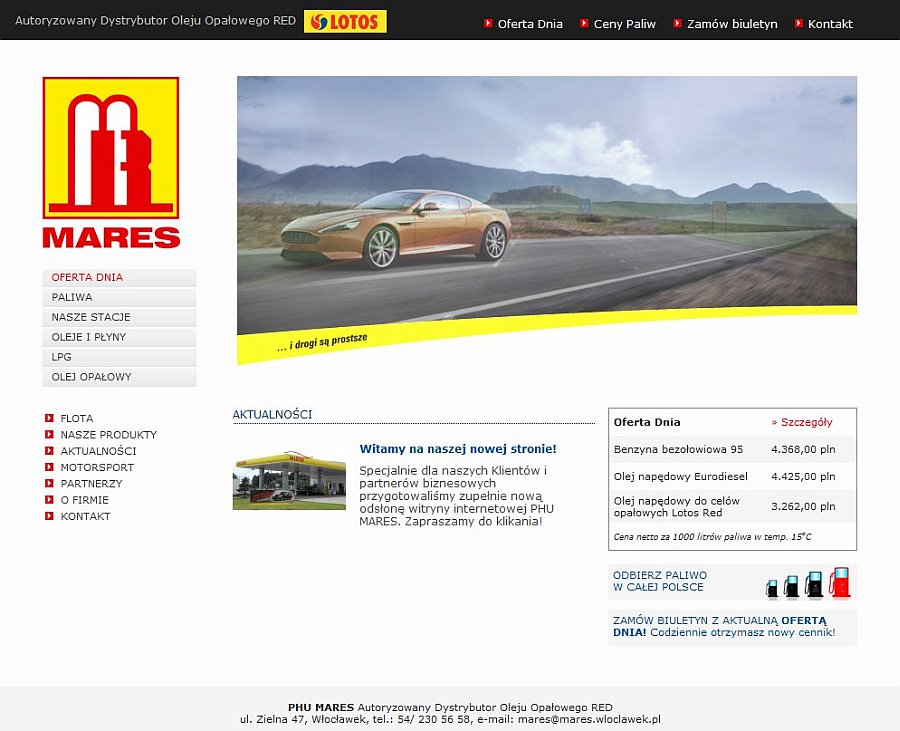Click red arrow bullet next to O FIRMIE

49,500
